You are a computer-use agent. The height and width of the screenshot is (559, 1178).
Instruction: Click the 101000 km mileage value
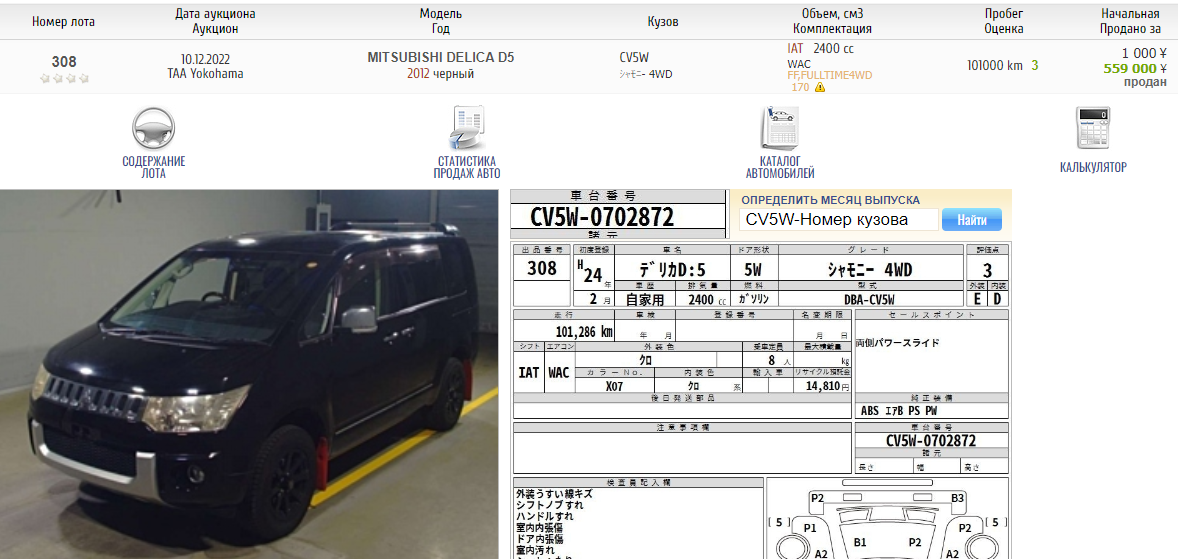point(995,65)
